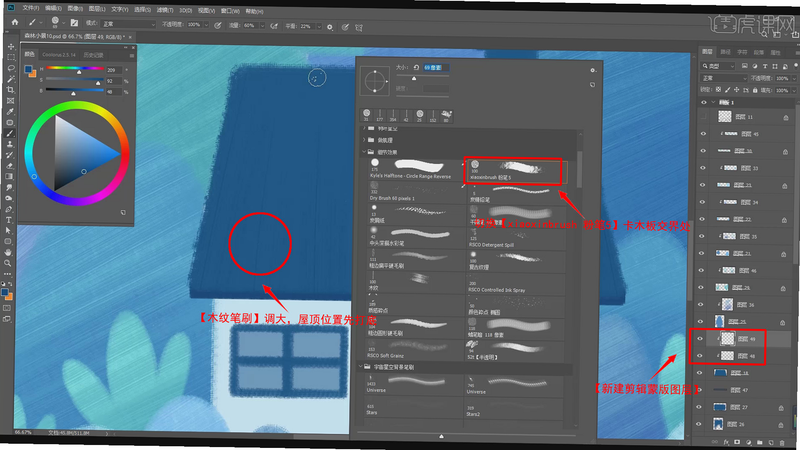Show hidden layer 图层 11 visibility box

click(704, 117)
